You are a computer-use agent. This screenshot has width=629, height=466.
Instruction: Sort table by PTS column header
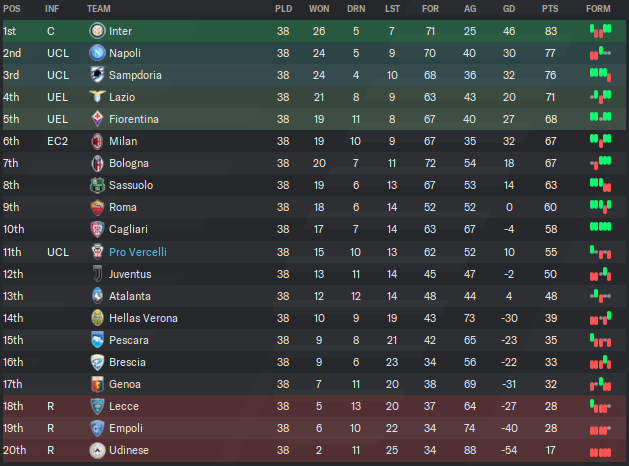pos(550,9)
